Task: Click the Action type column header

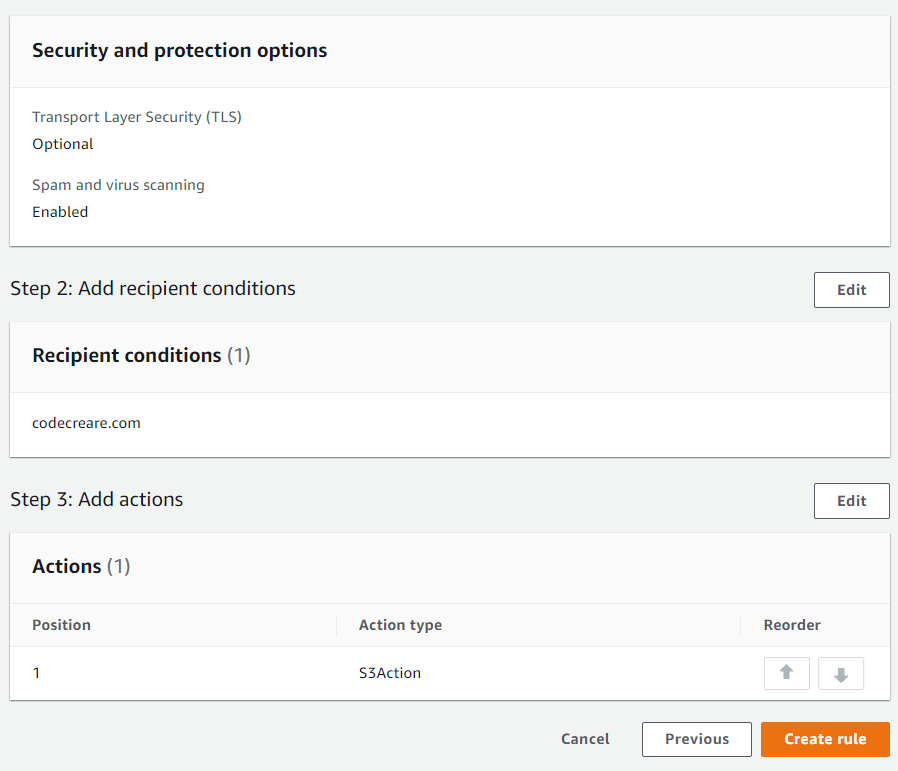Action: 400,625
